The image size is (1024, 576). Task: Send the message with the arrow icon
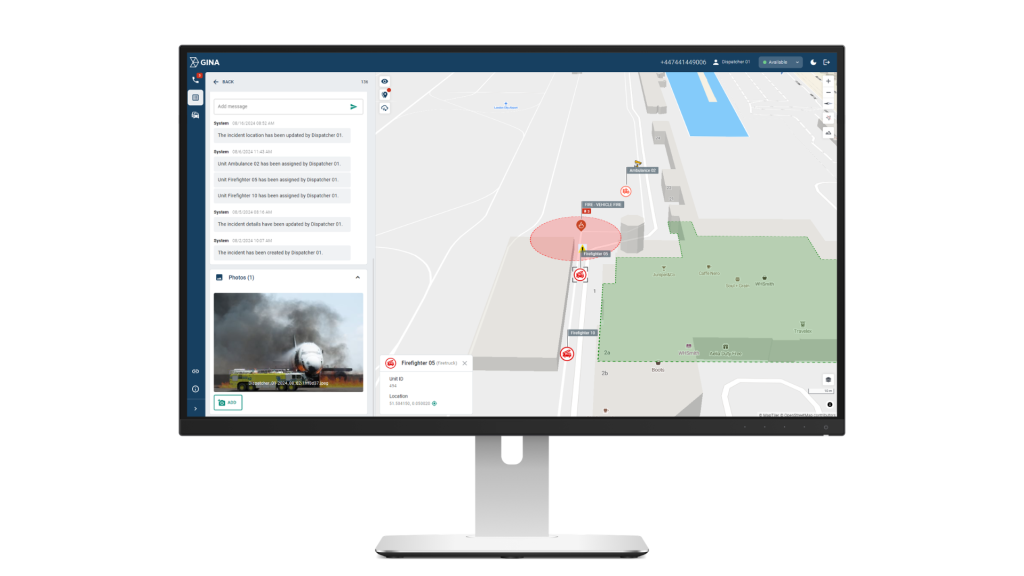pos(354,105)
